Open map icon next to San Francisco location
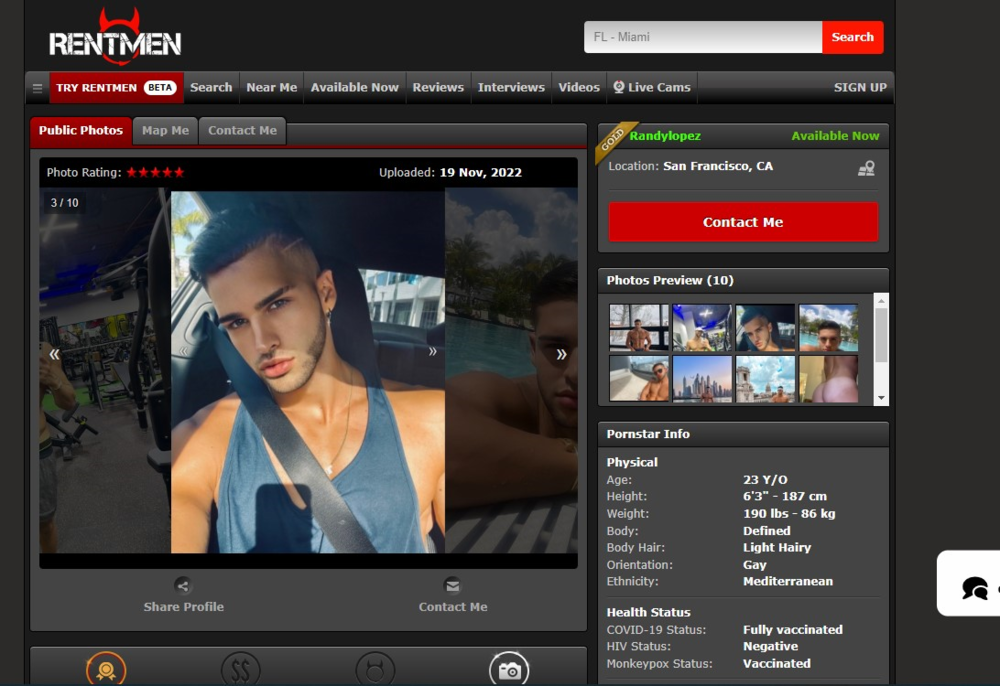Viewport: 1000px width, 686px height. pyautogui.click(x=866, y=168)
